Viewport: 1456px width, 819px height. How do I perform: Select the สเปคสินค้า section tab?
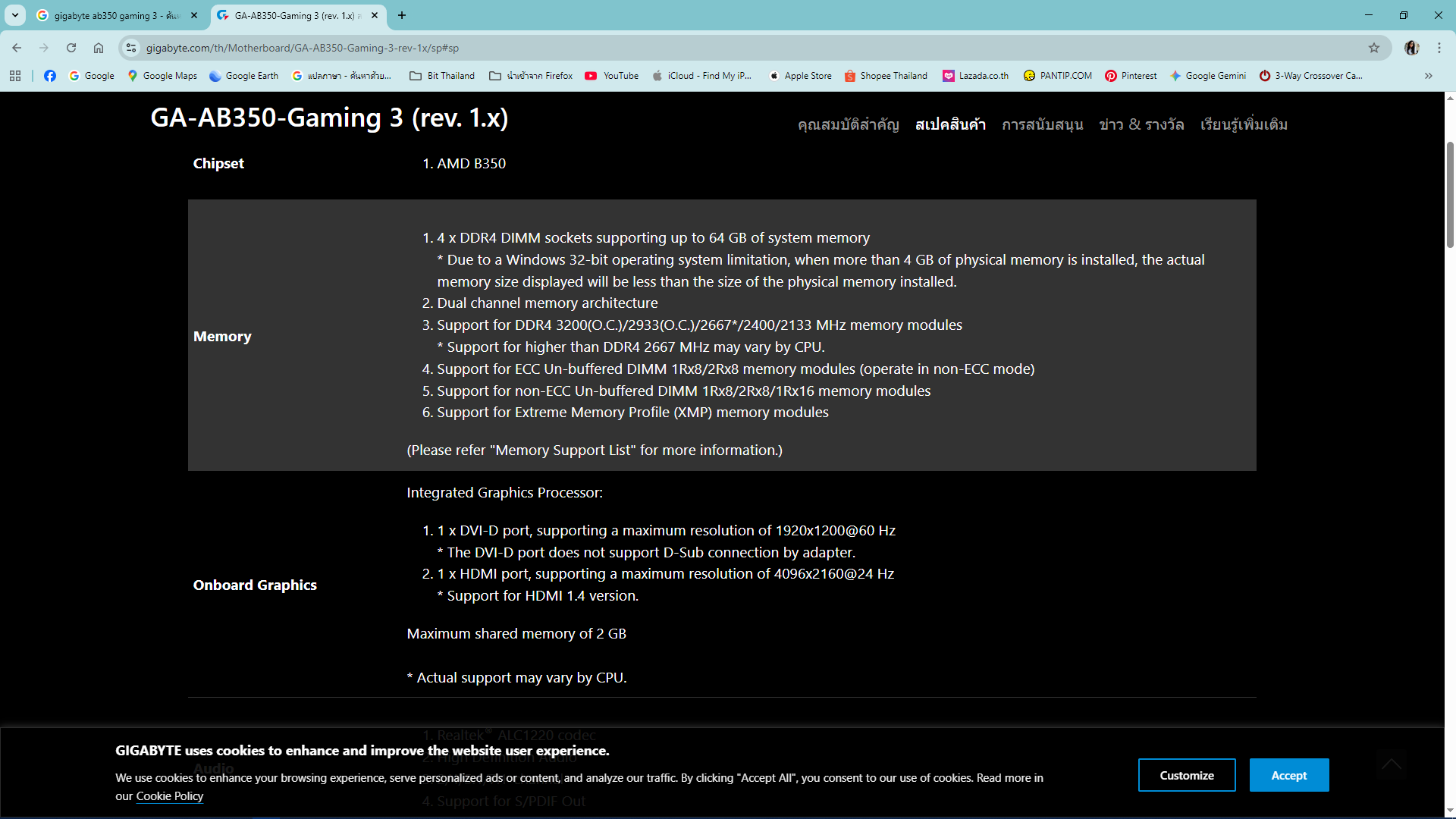[x=950, y=124]
